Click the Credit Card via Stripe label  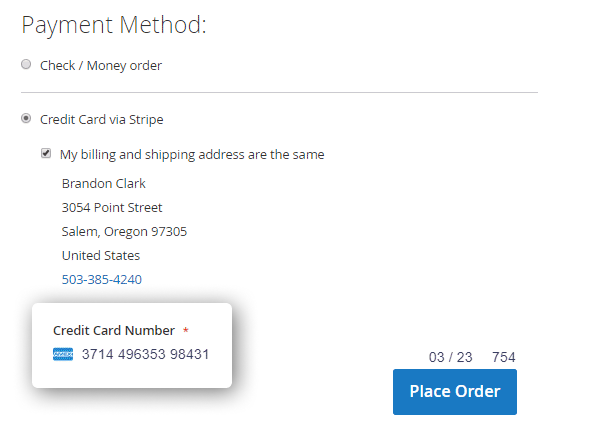pyautogui.click(x=101, y=119)
